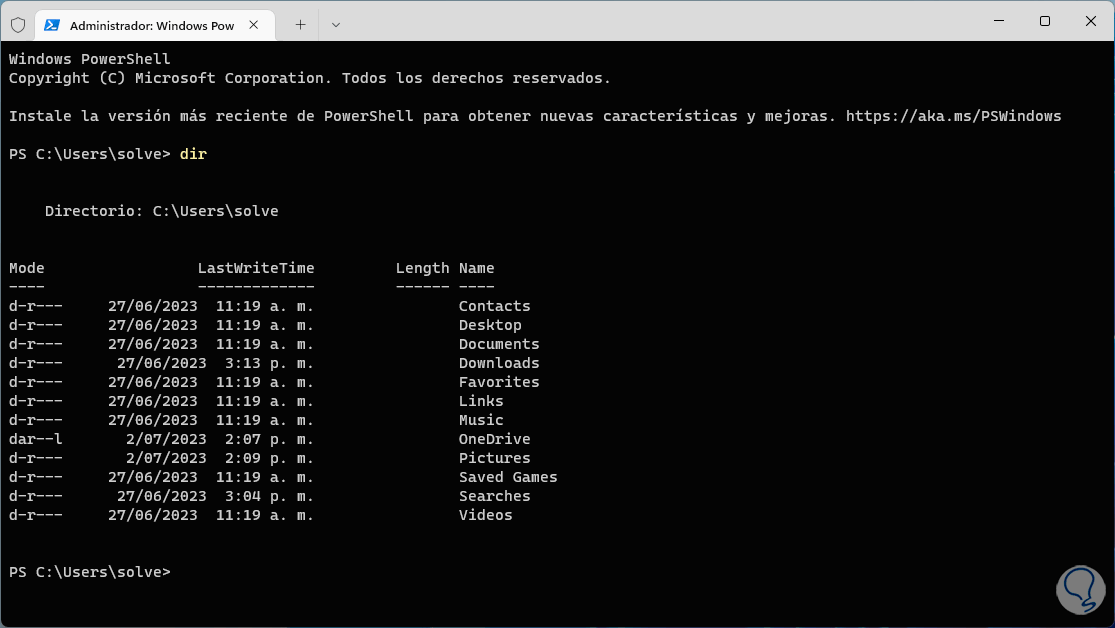1115x628 pixels.
Task: Click the '3:13 p. m.' time for Downloads
Action: [269, 363]
